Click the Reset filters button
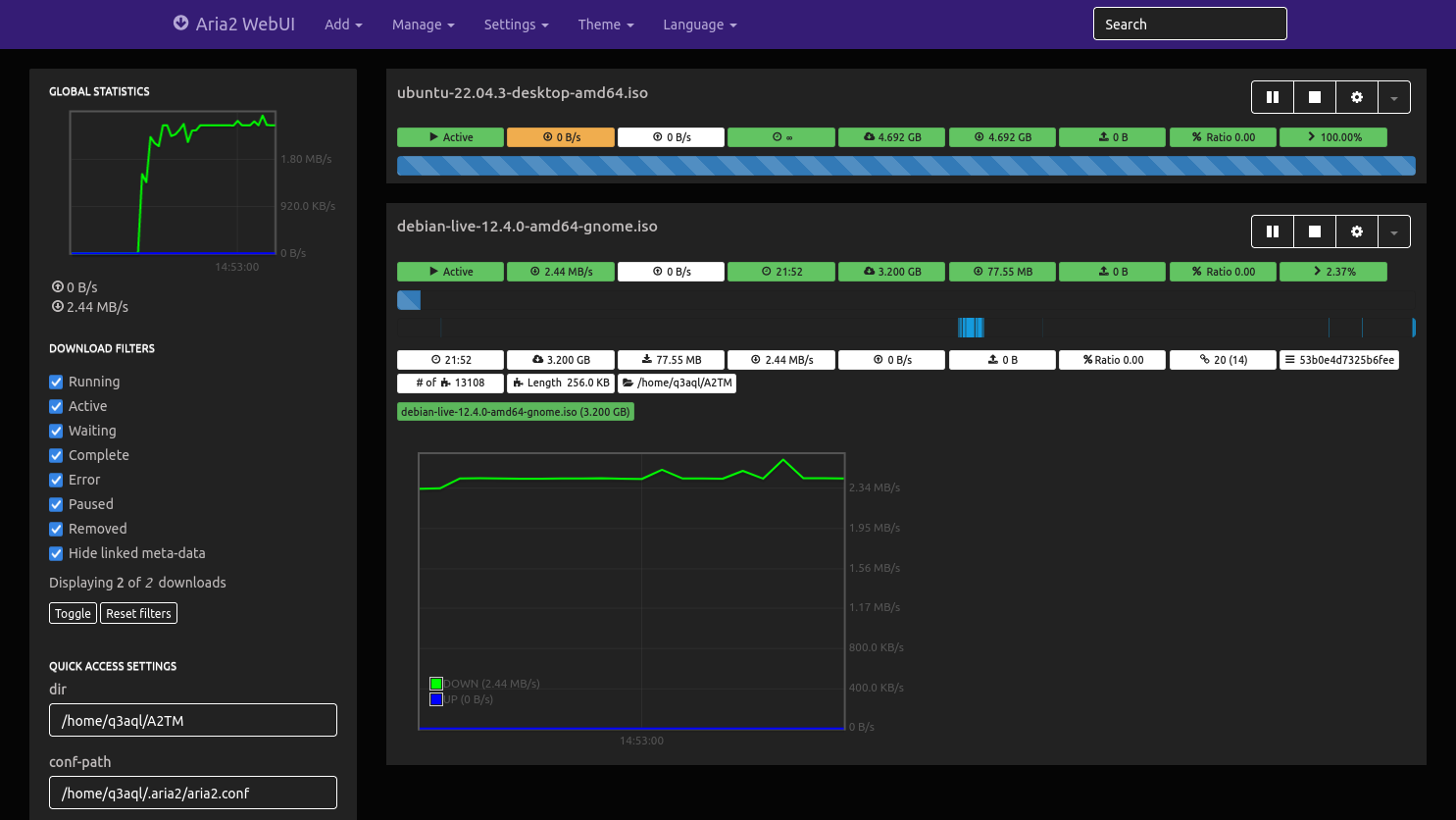 138,613
